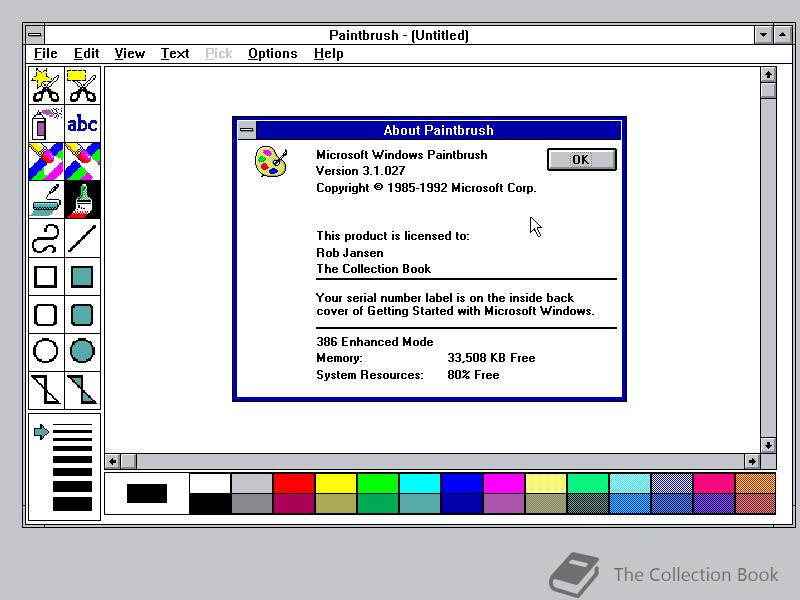Select the straight Line tool
Viewport: 800px width, 600px height.
pyautogui.click(x=83, y=238)
